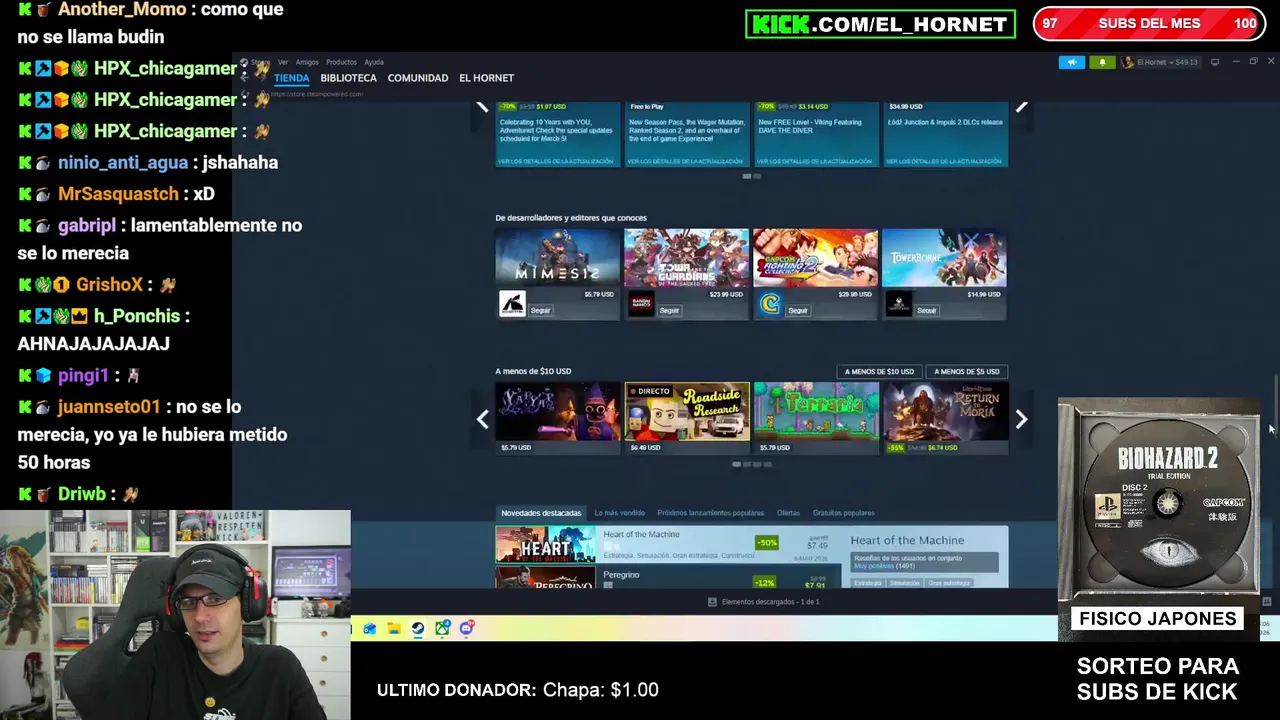The height and width of the screenshot is (720, 1280).
Task: Select the Peregrino list entry
Action: point(668,577)
